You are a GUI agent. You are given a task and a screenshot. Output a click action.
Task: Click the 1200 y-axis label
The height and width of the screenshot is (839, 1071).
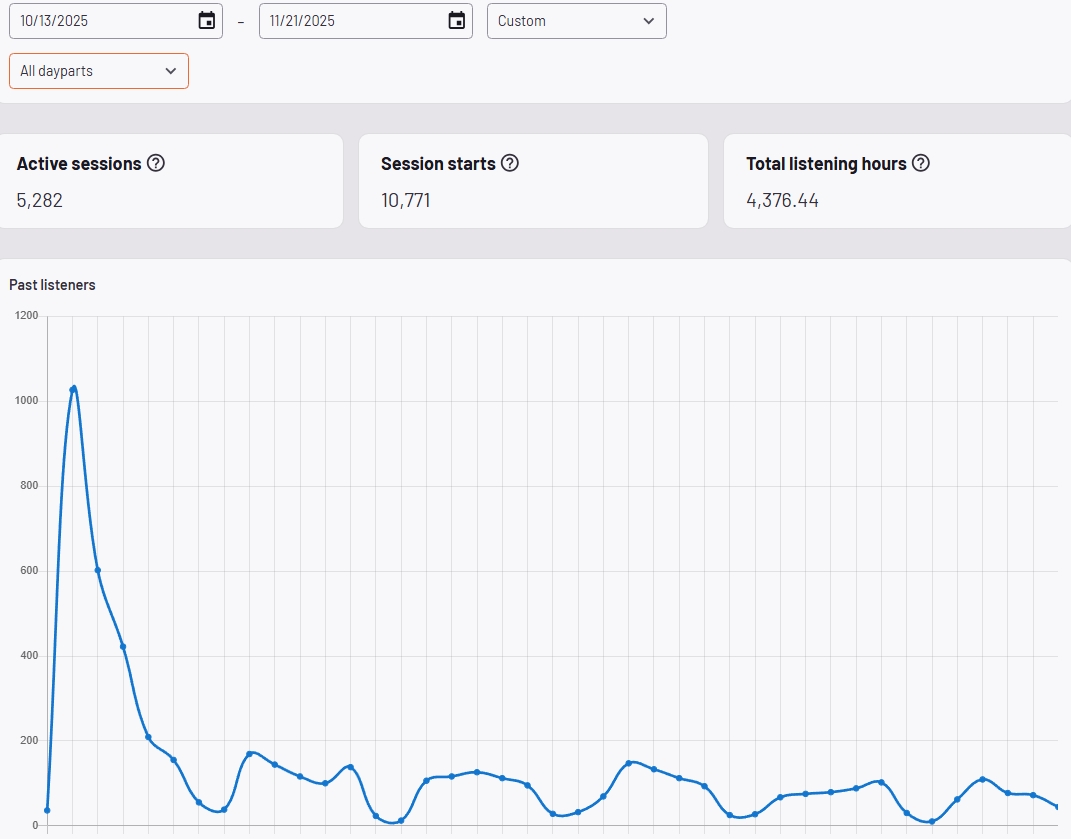(x=27, y=316)
